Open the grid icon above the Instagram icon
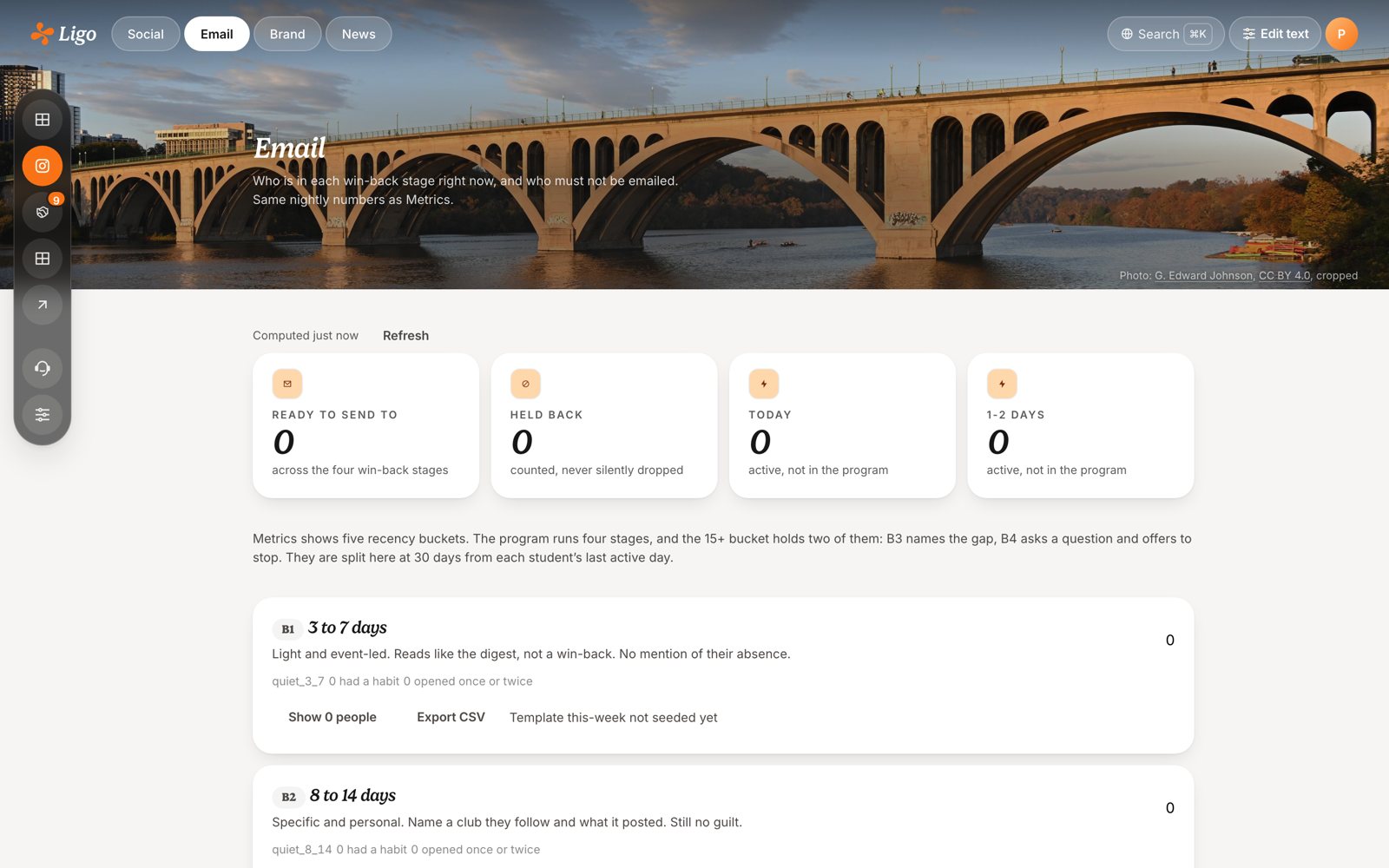Image resolution: width=1389 pixels, height=868 pixels. point(42,120)
